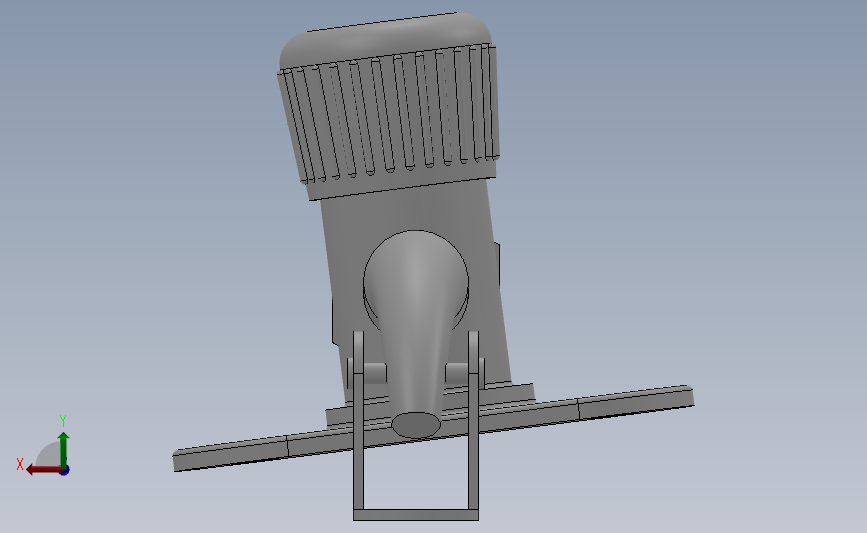Select the right vertical arm of the U-bracket
The height and width of the screenshot is (533, 867).
[x=473, y=420]
